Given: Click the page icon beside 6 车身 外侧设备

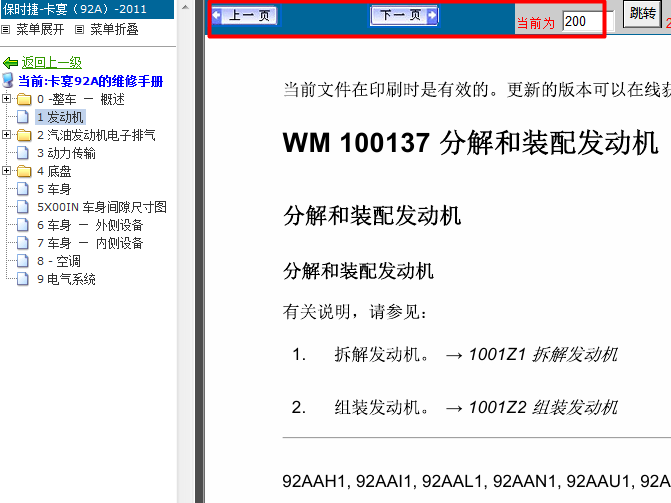Looking at the screenshot, I should (23, 225).
